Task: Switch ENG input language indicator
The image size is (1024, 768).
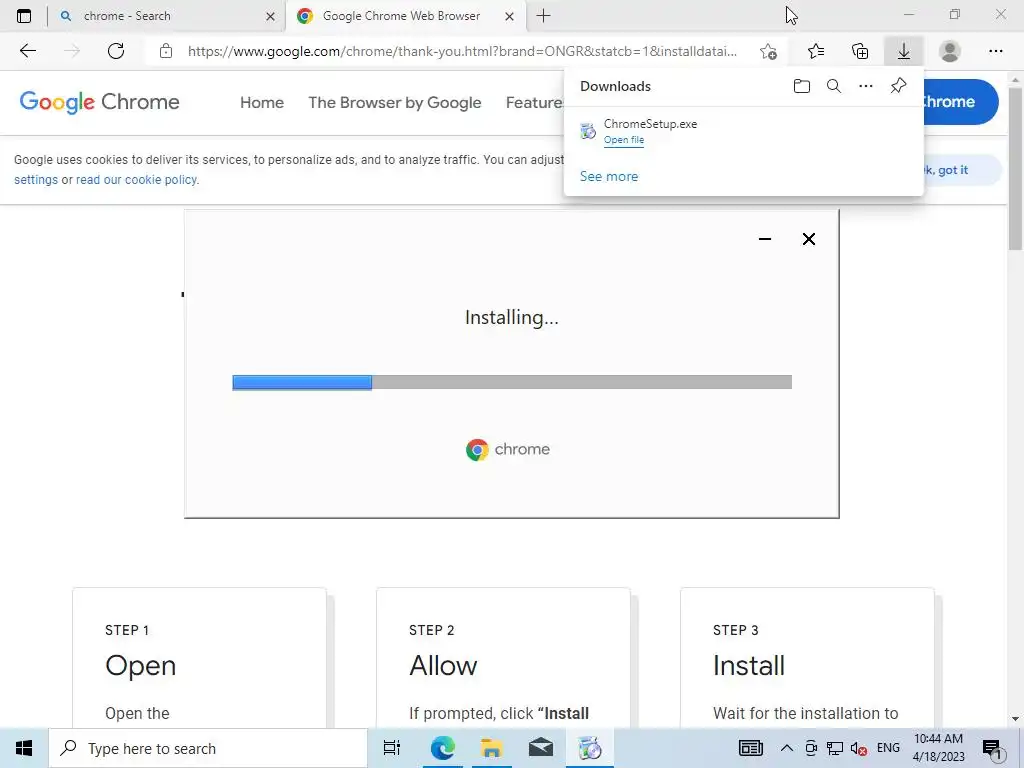Action: [x=888, y=748]
